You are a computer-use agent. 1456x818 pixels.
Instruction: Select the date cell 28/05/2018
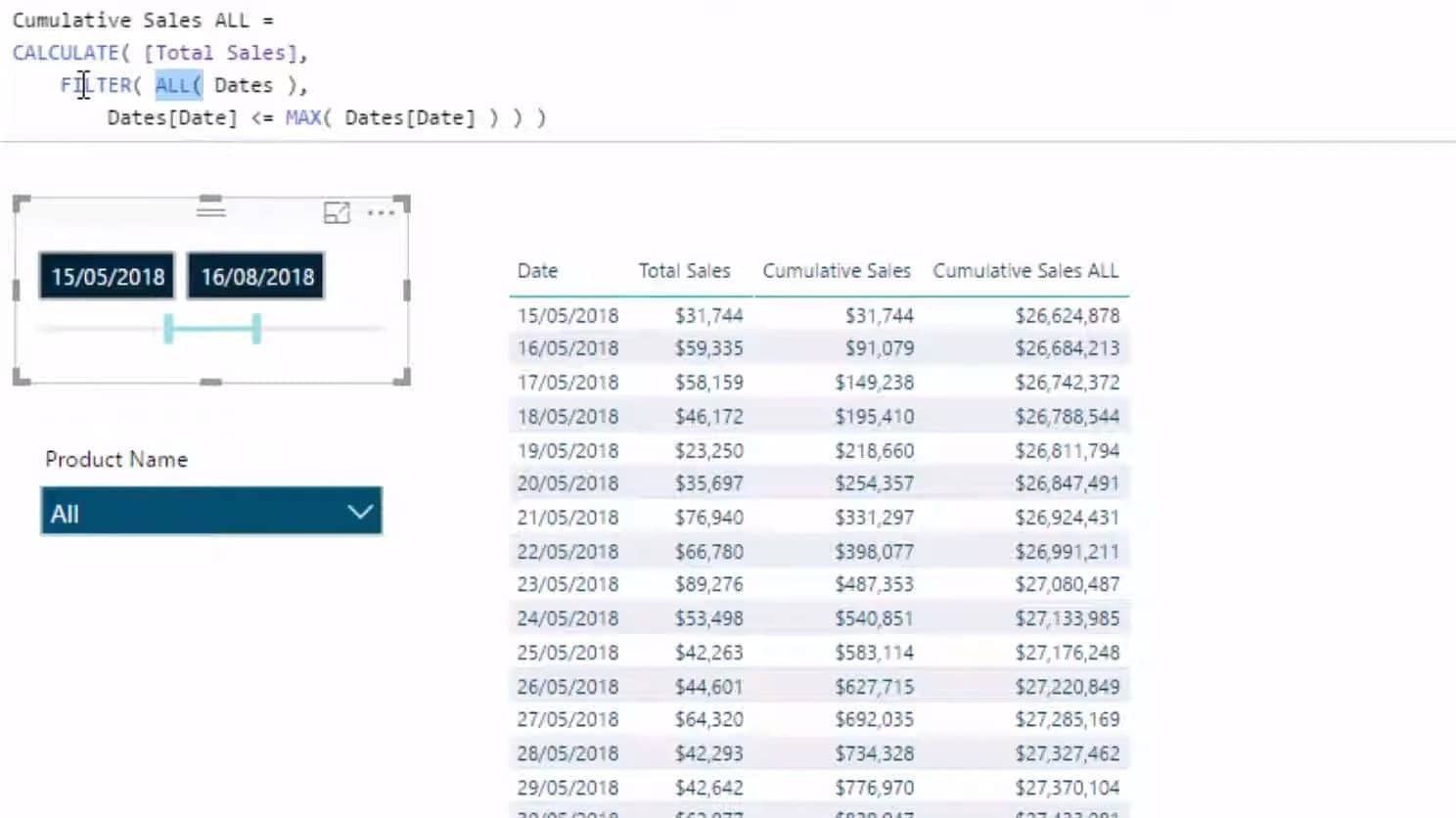[x=568, y=753]
